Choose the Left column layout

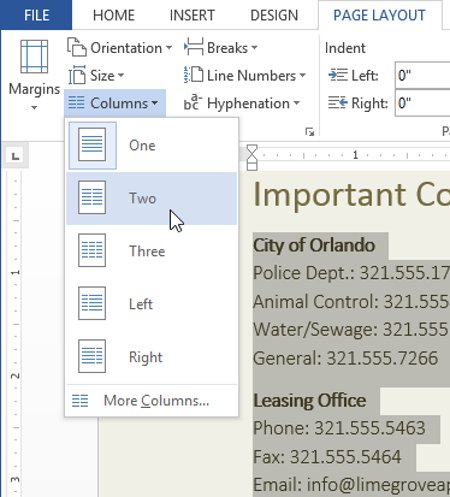pos(152,304)
